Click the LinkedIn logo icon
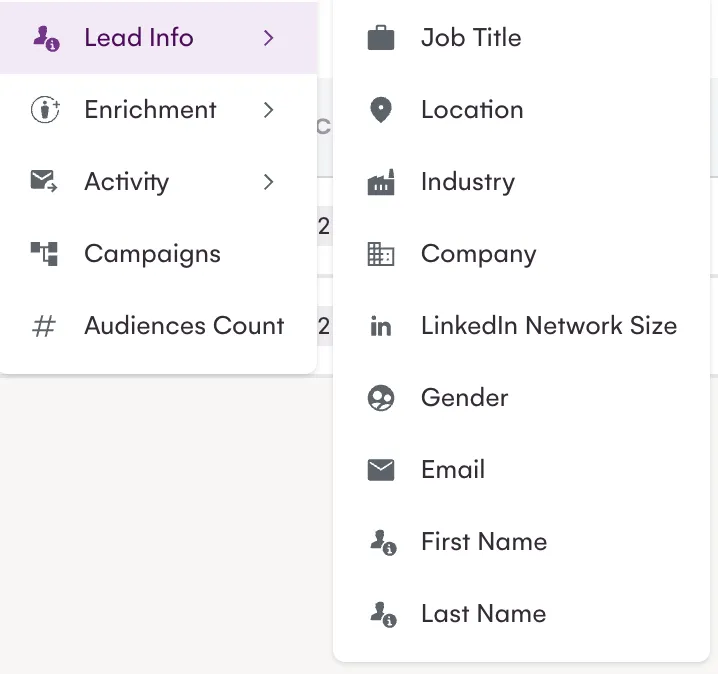The image size is (718, 674). click(381, 327)
